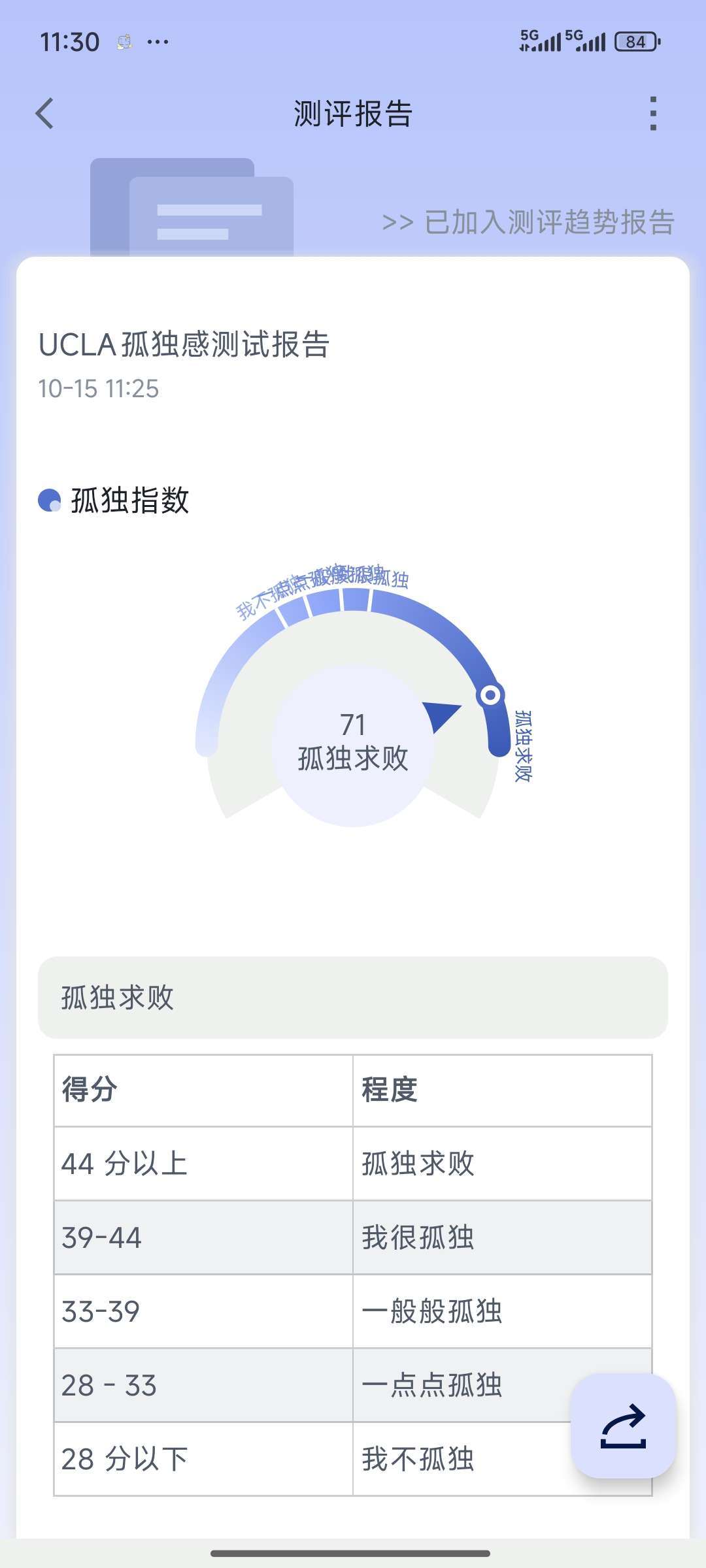The width and height of the screenshot is (706, 1568).
Task: Tap the back arrow icon
Action: pos(44,114)
